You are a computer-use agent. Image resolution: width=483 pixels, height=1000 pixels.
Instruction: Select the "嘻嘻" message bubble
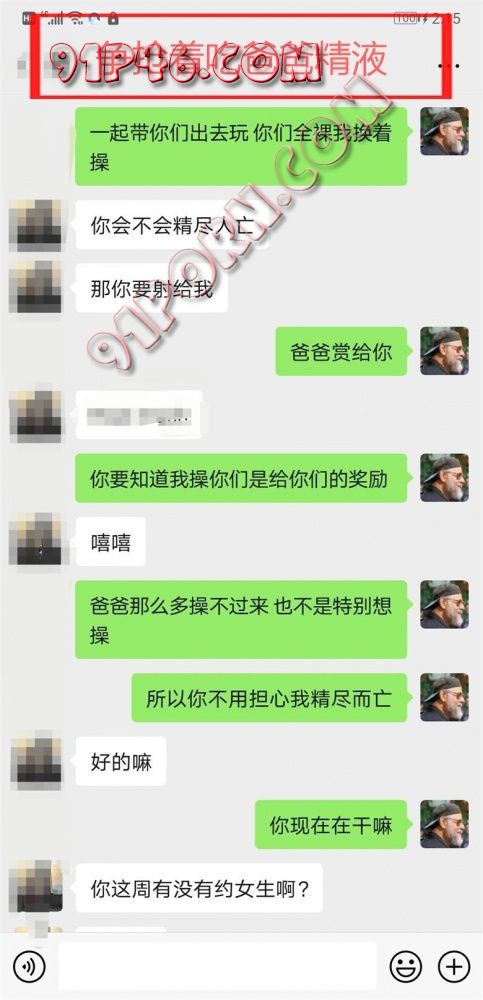tap(110, 541)
